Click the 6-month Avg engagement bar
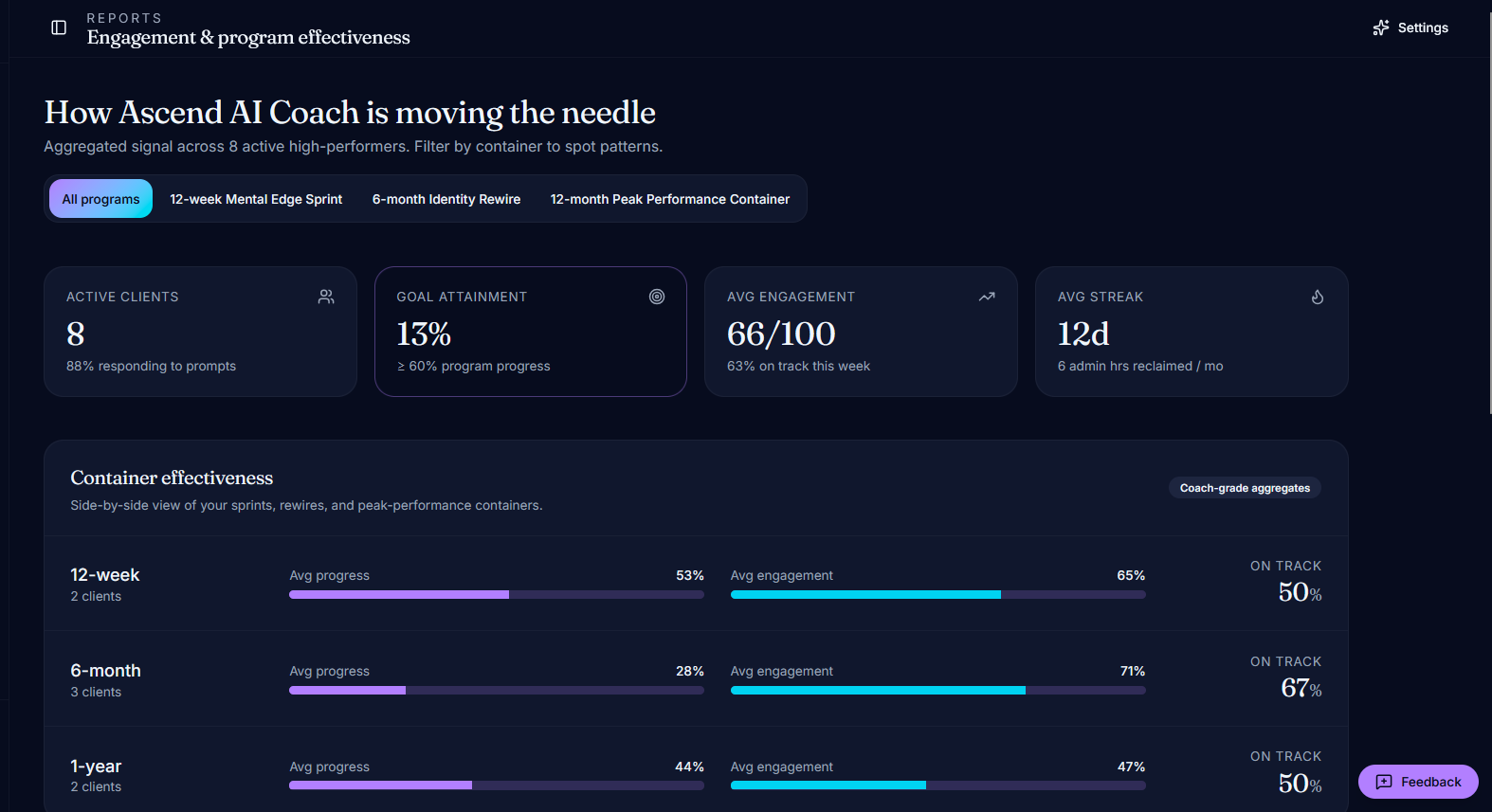 point(938,691)
